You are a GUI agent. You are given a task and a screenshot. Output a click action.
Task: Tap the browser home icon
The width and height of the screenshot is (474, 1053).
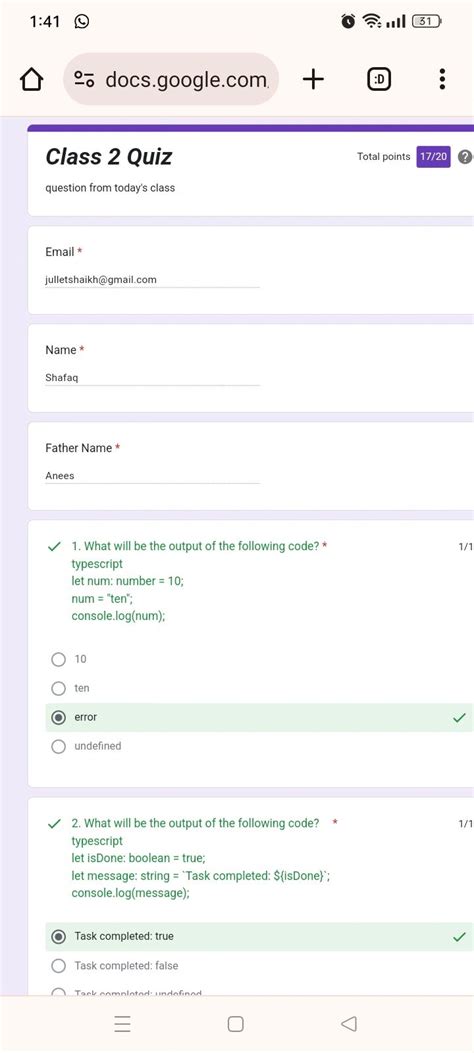pos(32,80)
